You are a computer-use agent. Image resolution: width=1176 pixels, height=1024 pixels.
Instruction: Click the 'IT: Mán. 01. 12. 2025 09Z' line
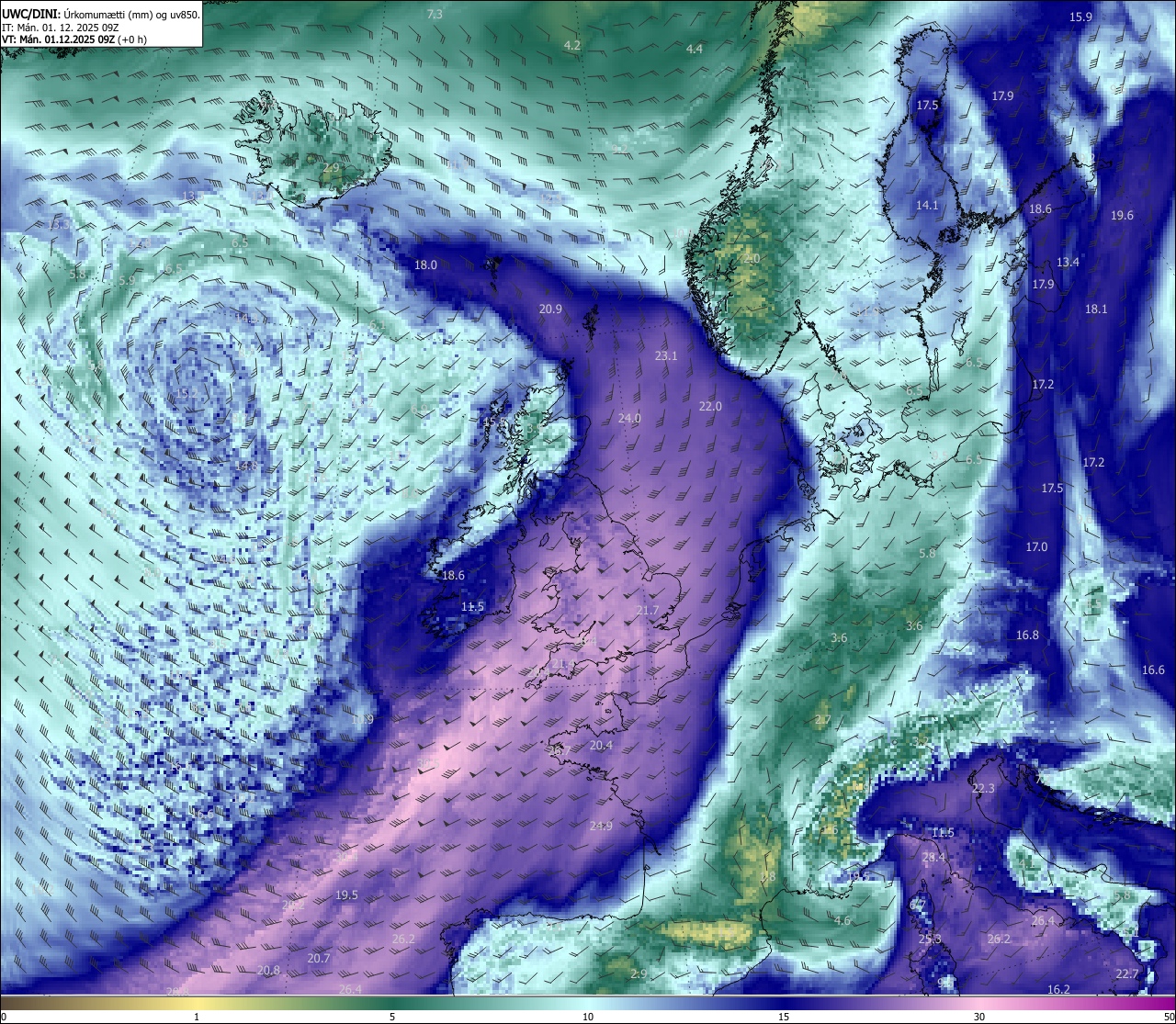point(60,28)
